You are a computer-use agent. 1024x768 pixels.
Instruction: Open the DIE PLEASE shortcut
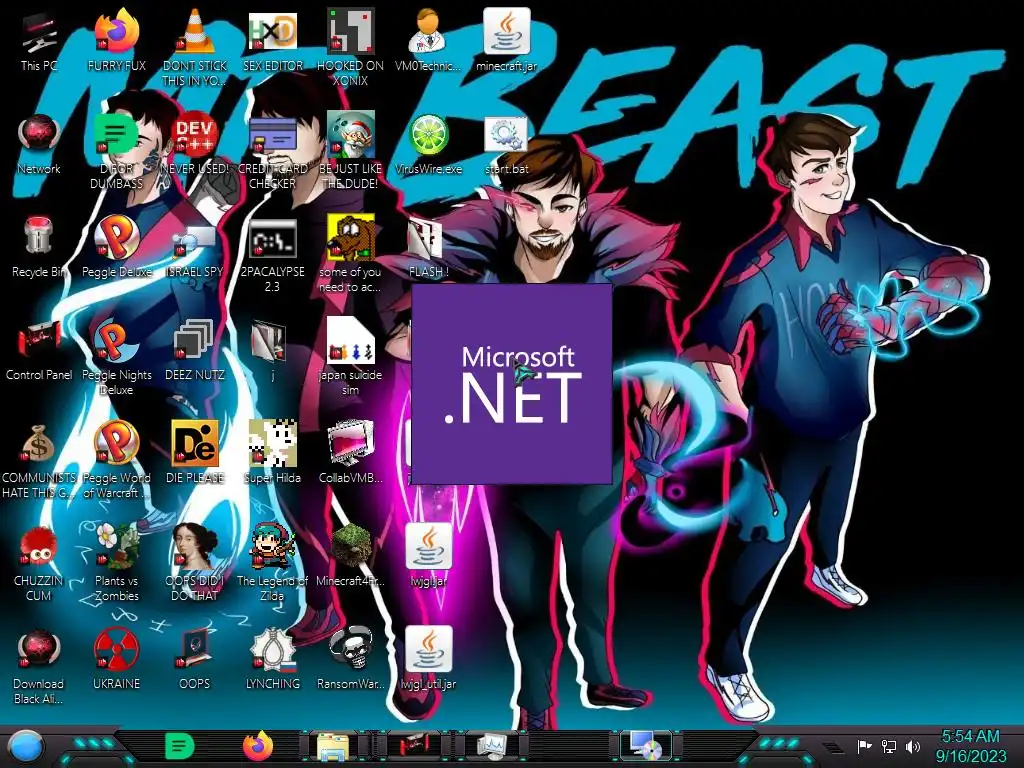195,454
